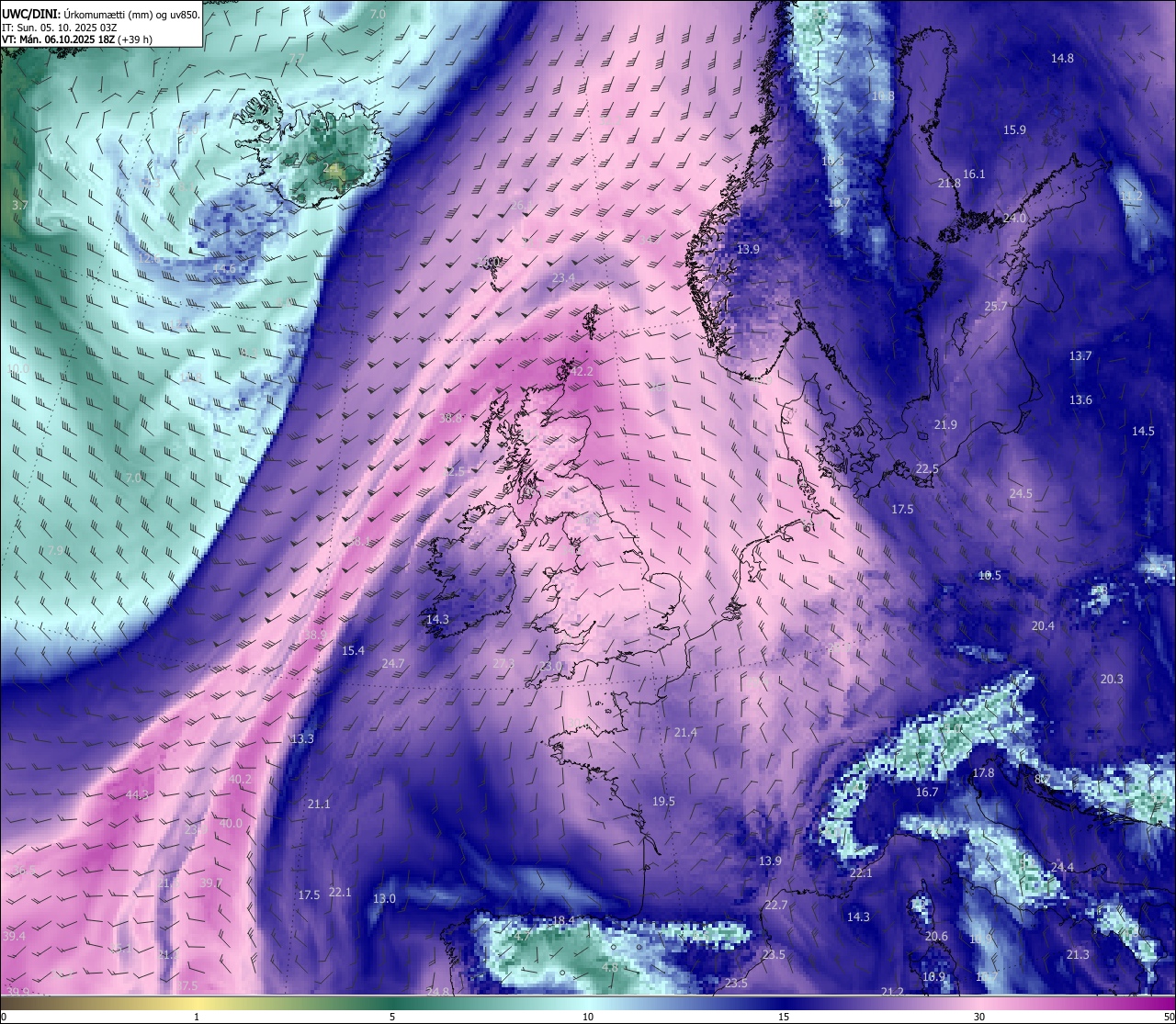Click the 23.4 value label

[x=563, y=277]
